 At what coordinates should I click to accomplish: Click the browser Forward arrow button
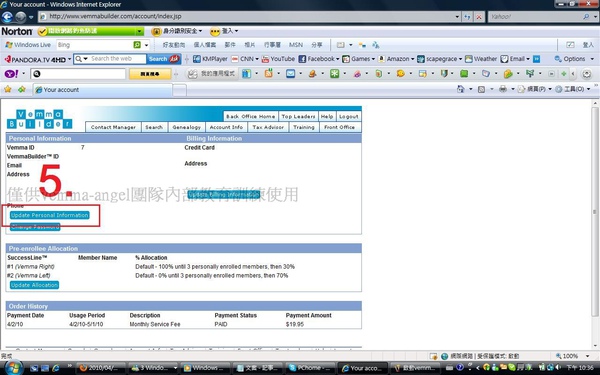coord(21,17)
